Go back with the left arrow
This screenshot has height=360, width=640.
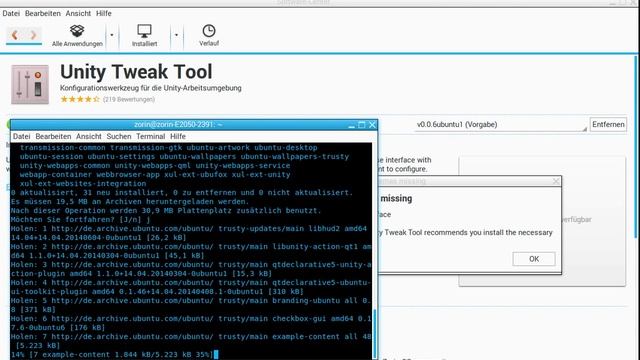pyautogui.click(x=15, y=35)
